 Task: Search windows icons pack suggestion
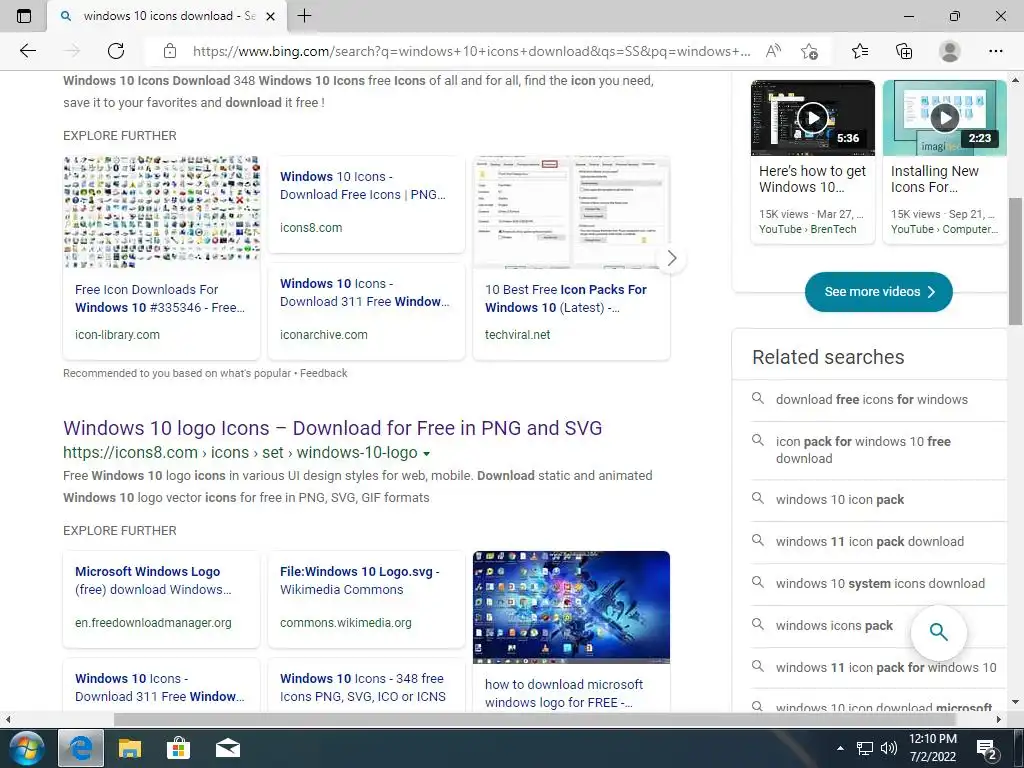(834, 626)
